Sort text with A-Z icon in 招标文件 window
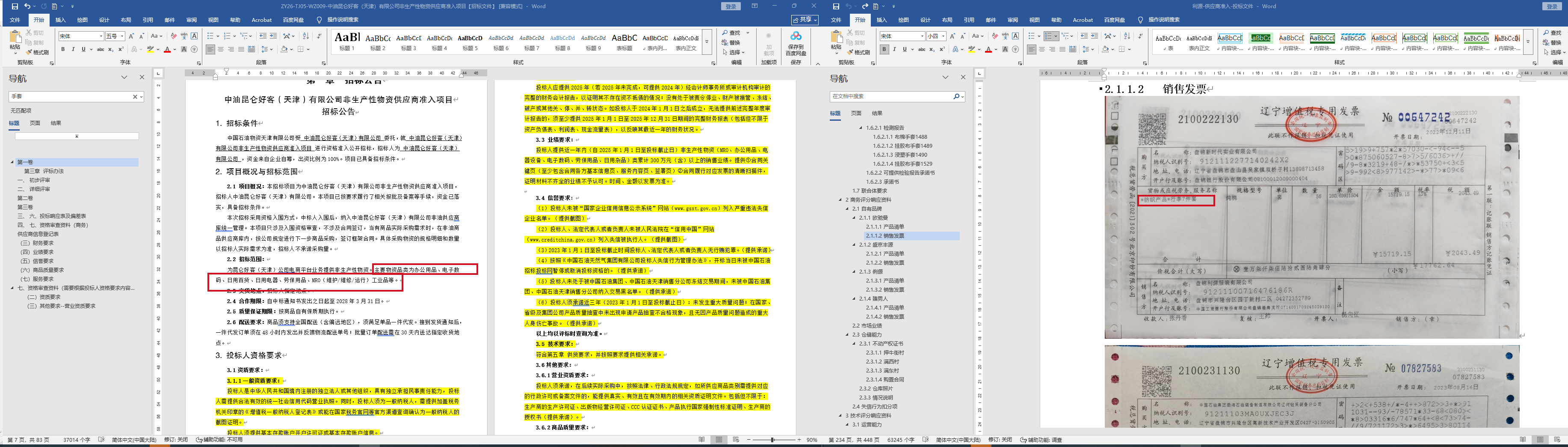 306,36
